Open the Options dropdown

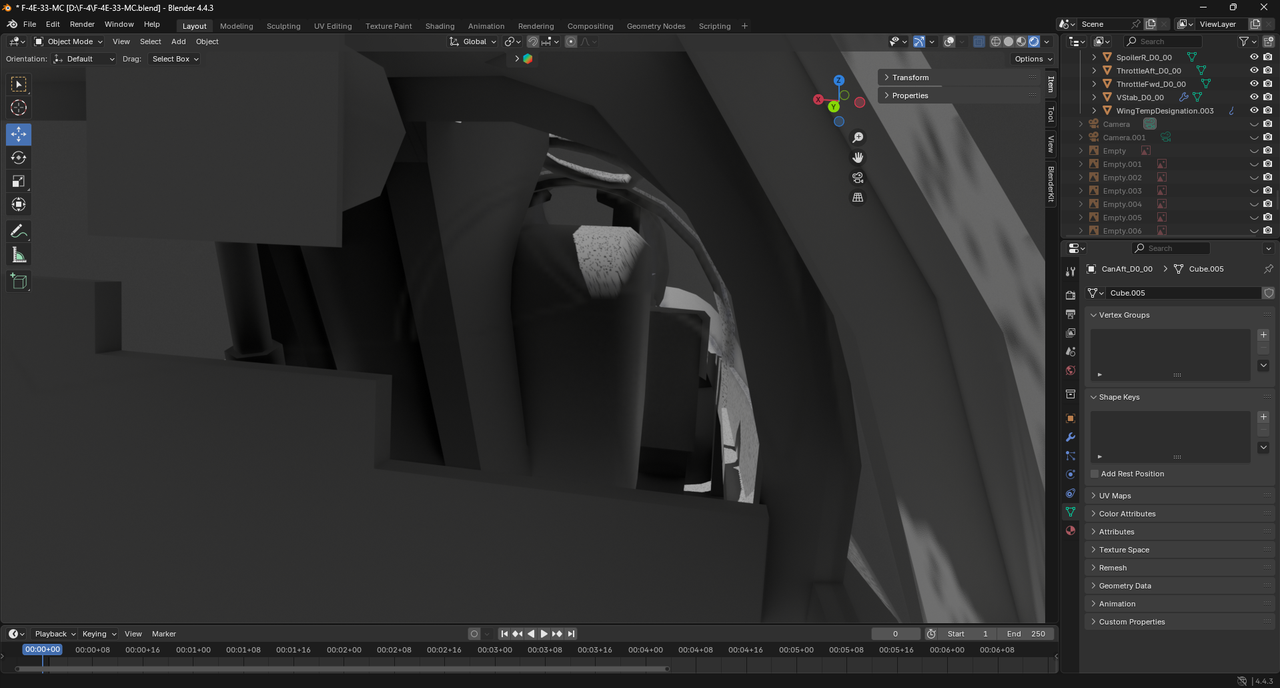1032,59
